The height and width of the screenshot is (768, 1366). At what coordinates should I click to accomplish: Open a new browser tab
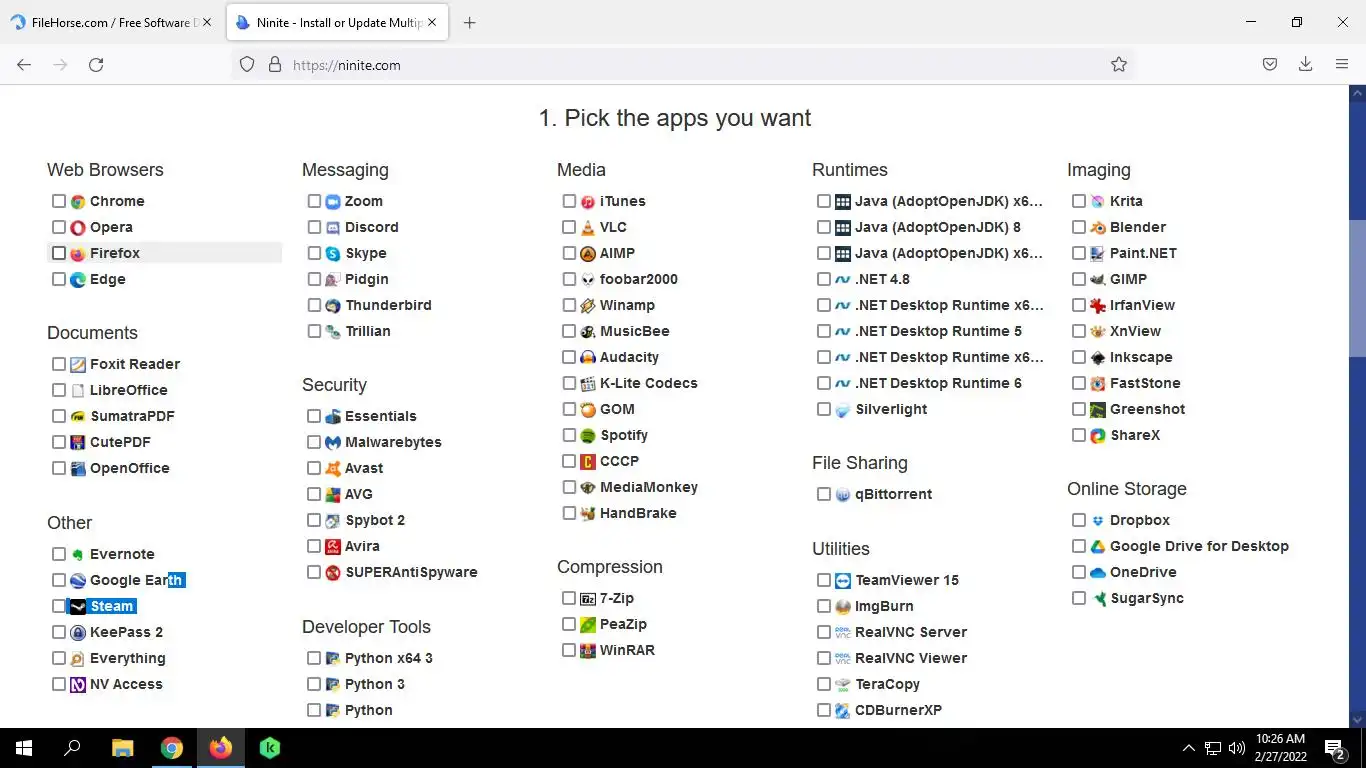(470, 22)
